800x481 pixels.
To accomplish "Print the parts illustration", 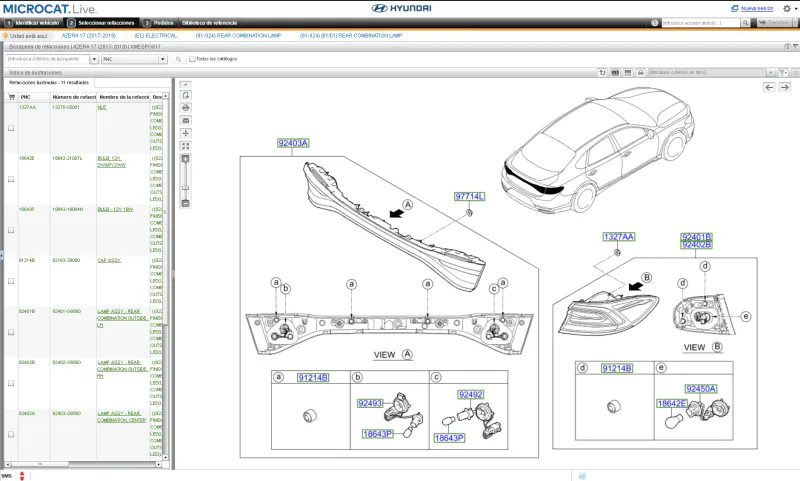I will pos(185,107).
